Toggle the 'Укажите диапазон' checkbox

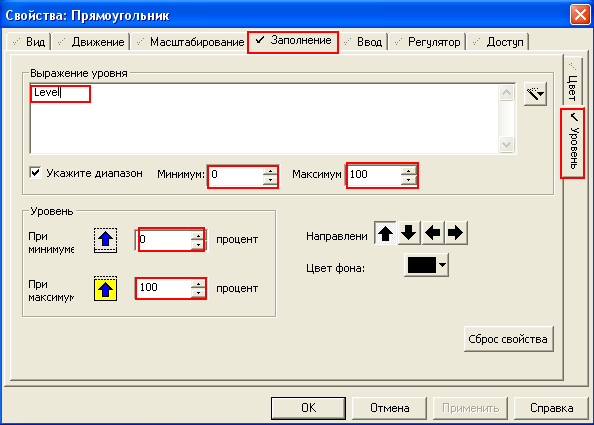click(x=36, y=173)
